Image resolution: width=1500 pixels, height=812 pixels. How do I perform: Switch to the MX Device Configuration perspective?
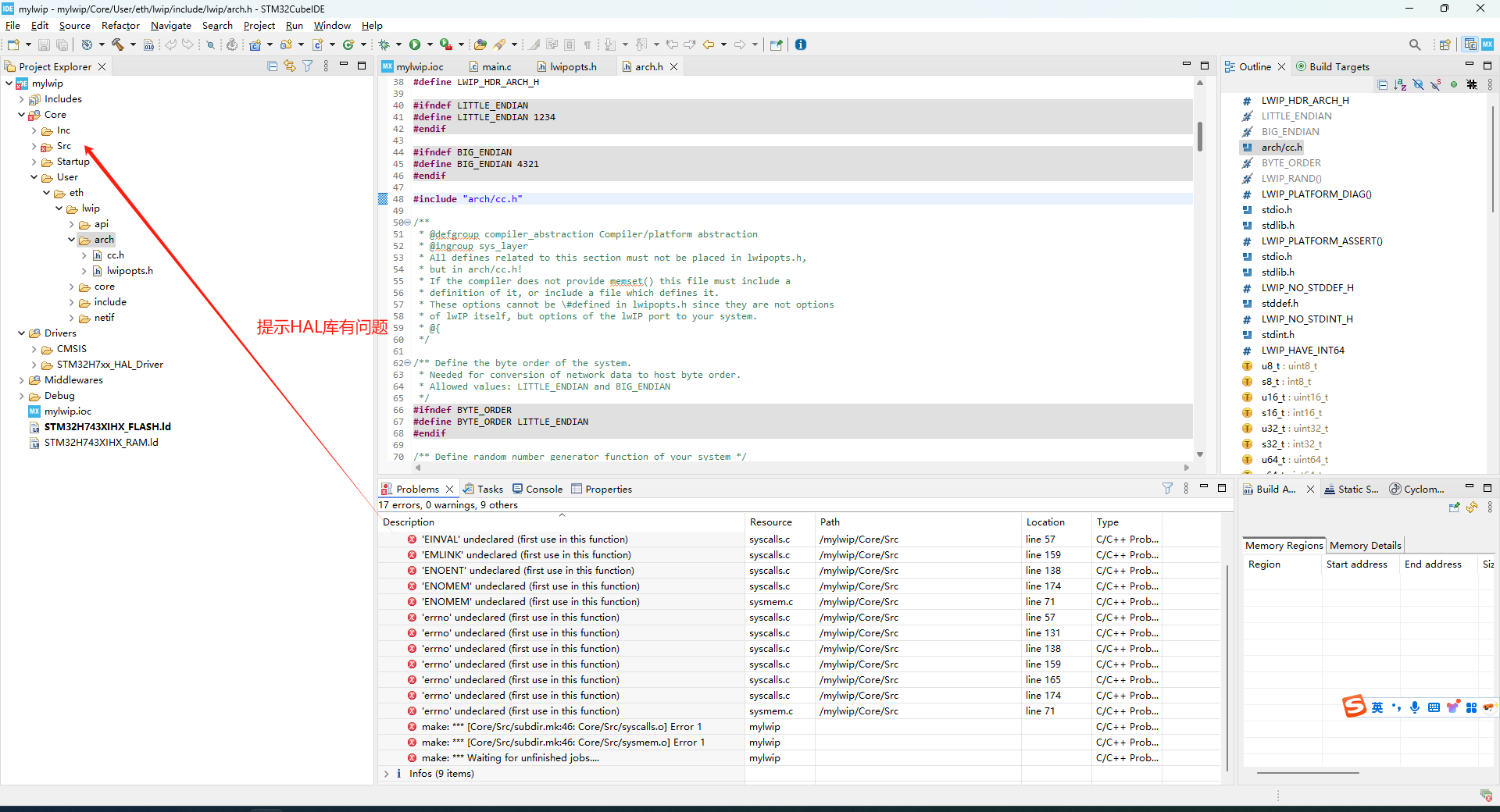(x=1487, y=45)
